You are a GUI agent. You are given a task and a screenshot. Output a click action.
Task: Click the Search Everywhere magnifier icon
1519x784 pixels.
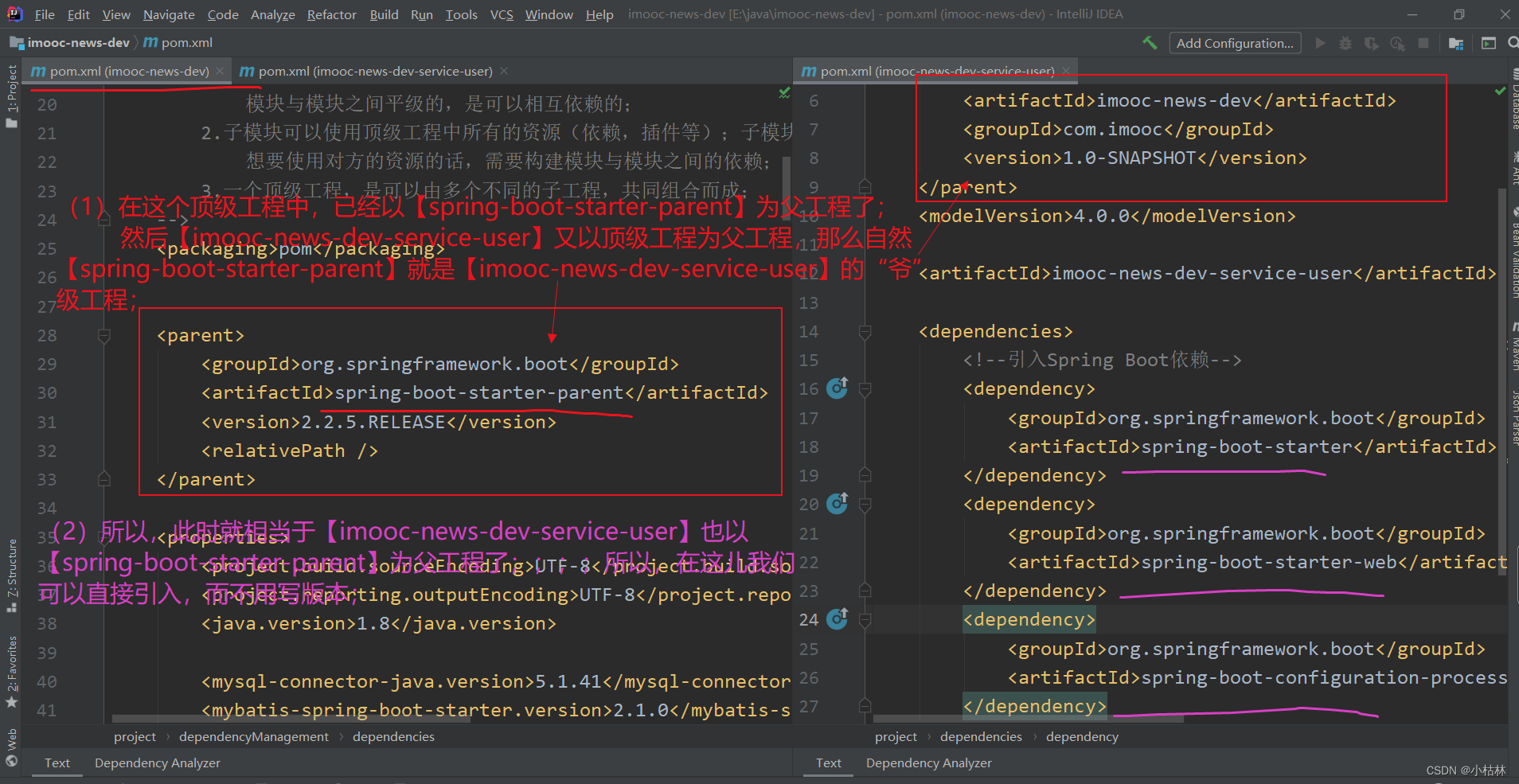pos(1513,43)
